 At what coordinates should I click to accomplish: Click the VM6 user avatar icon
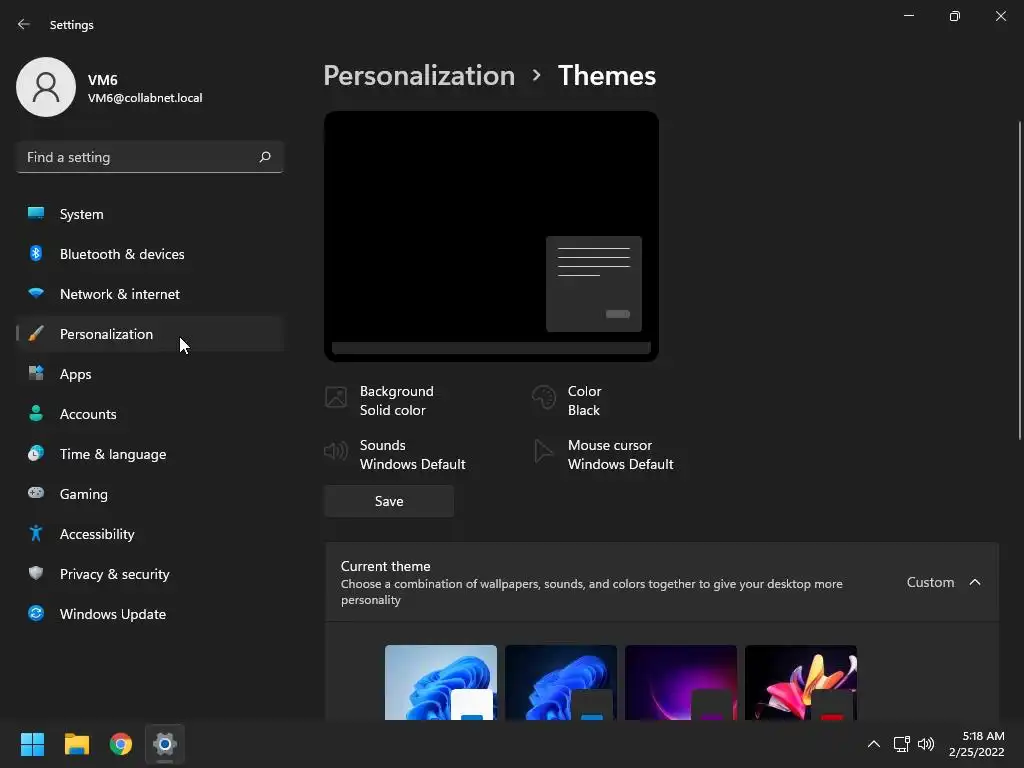[46, 87]
